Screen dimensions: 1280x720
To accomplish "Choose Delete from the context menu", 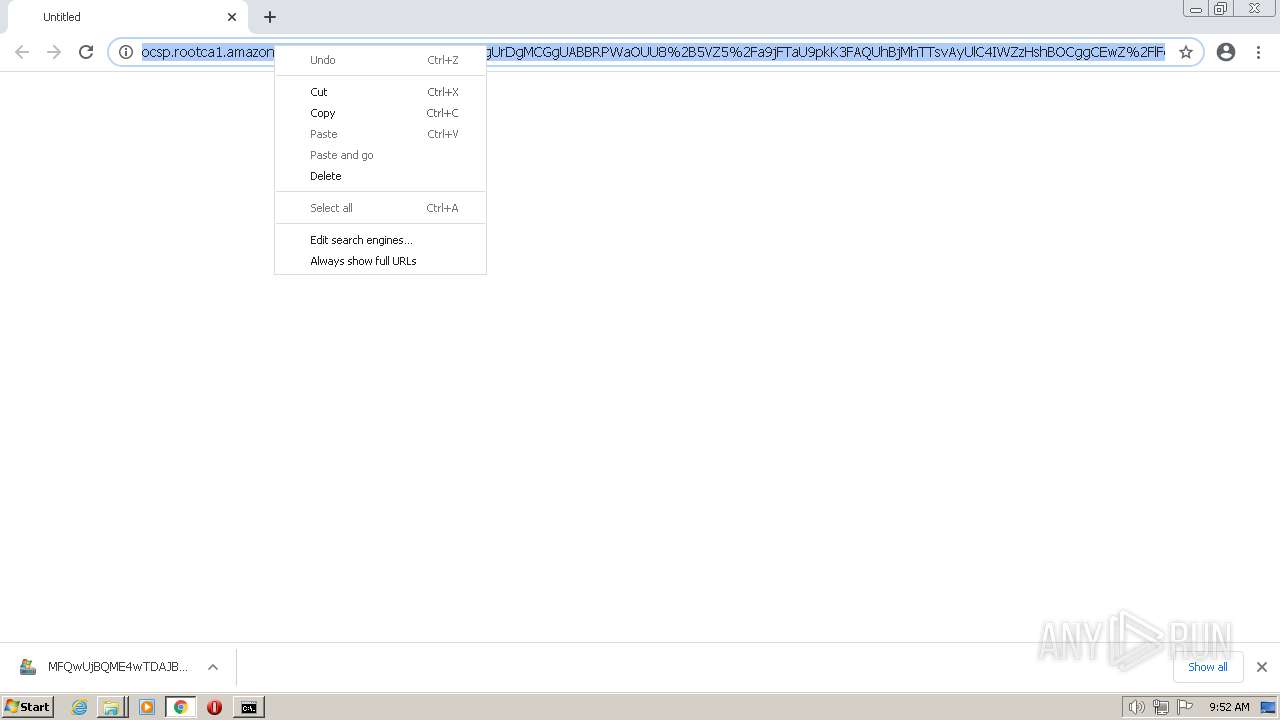I will [x=380, y=176].
